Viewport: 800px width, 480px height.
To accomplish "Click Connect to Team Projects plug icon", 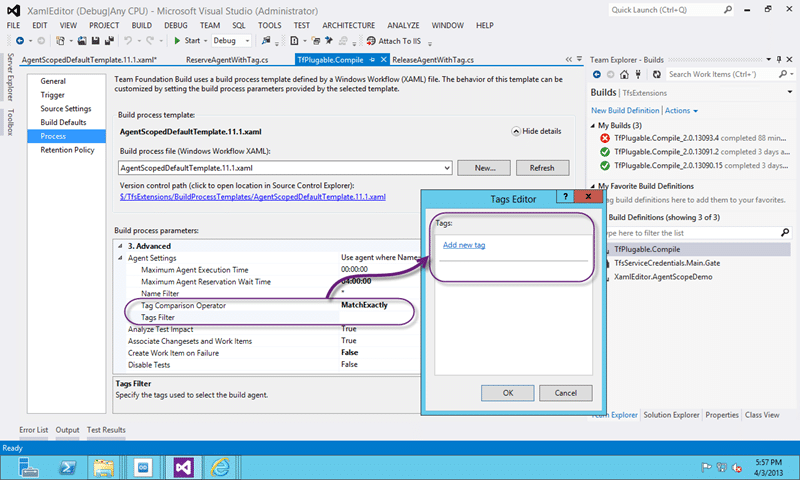I will click(638, 74).
